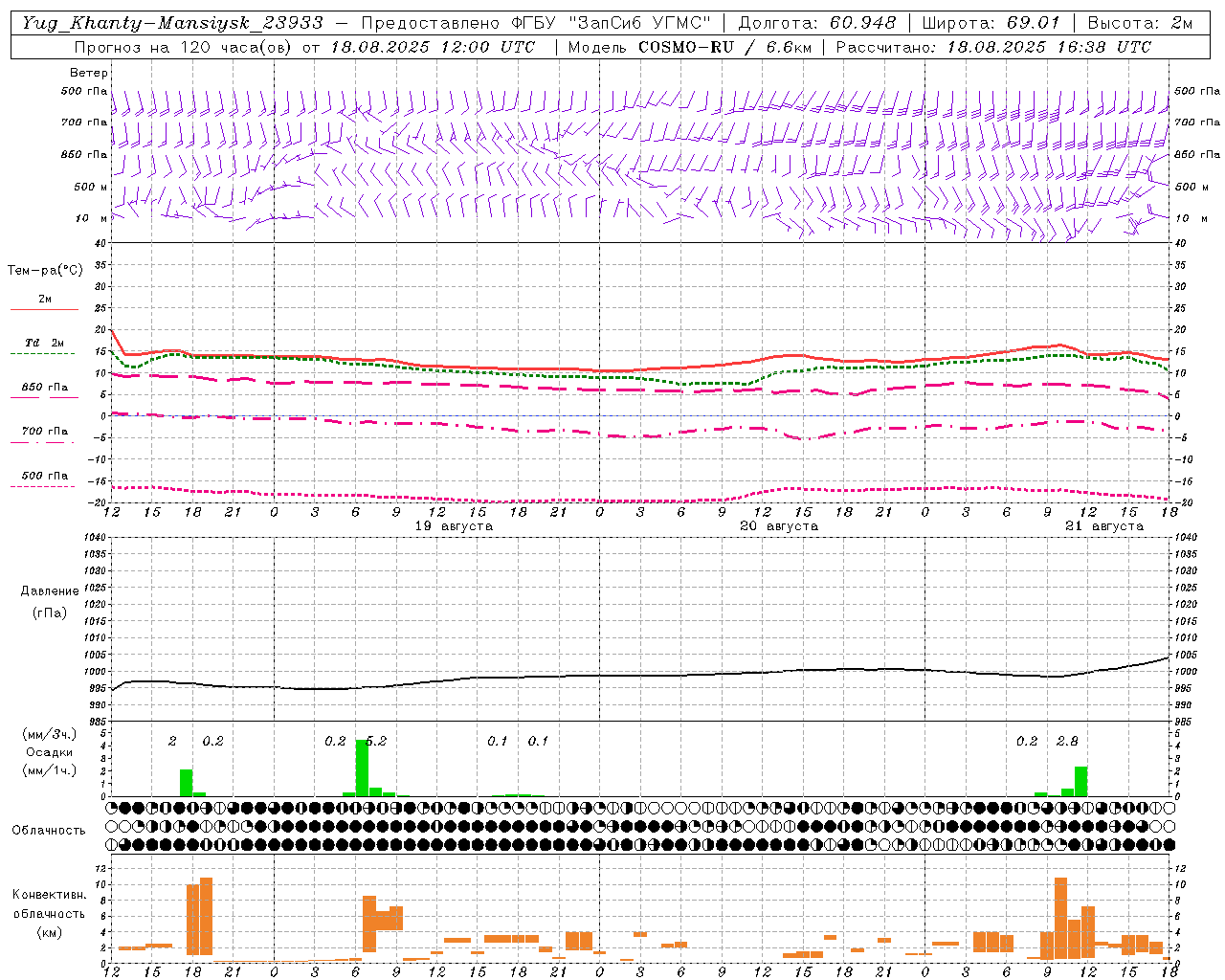Click the 'Высота: 2м' header value
Viewport: 1225px width, 980px height.
[x=1139, y=23]
